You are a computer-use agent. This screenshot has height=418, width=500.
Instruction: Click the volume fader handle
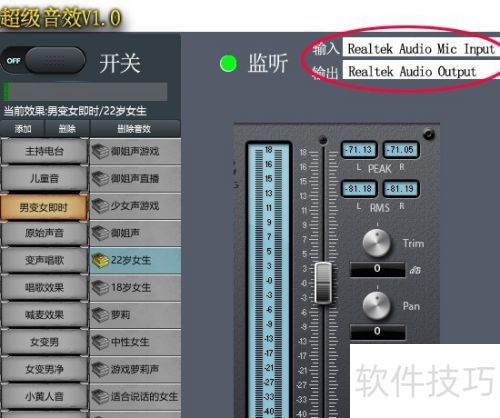[323, 283]
